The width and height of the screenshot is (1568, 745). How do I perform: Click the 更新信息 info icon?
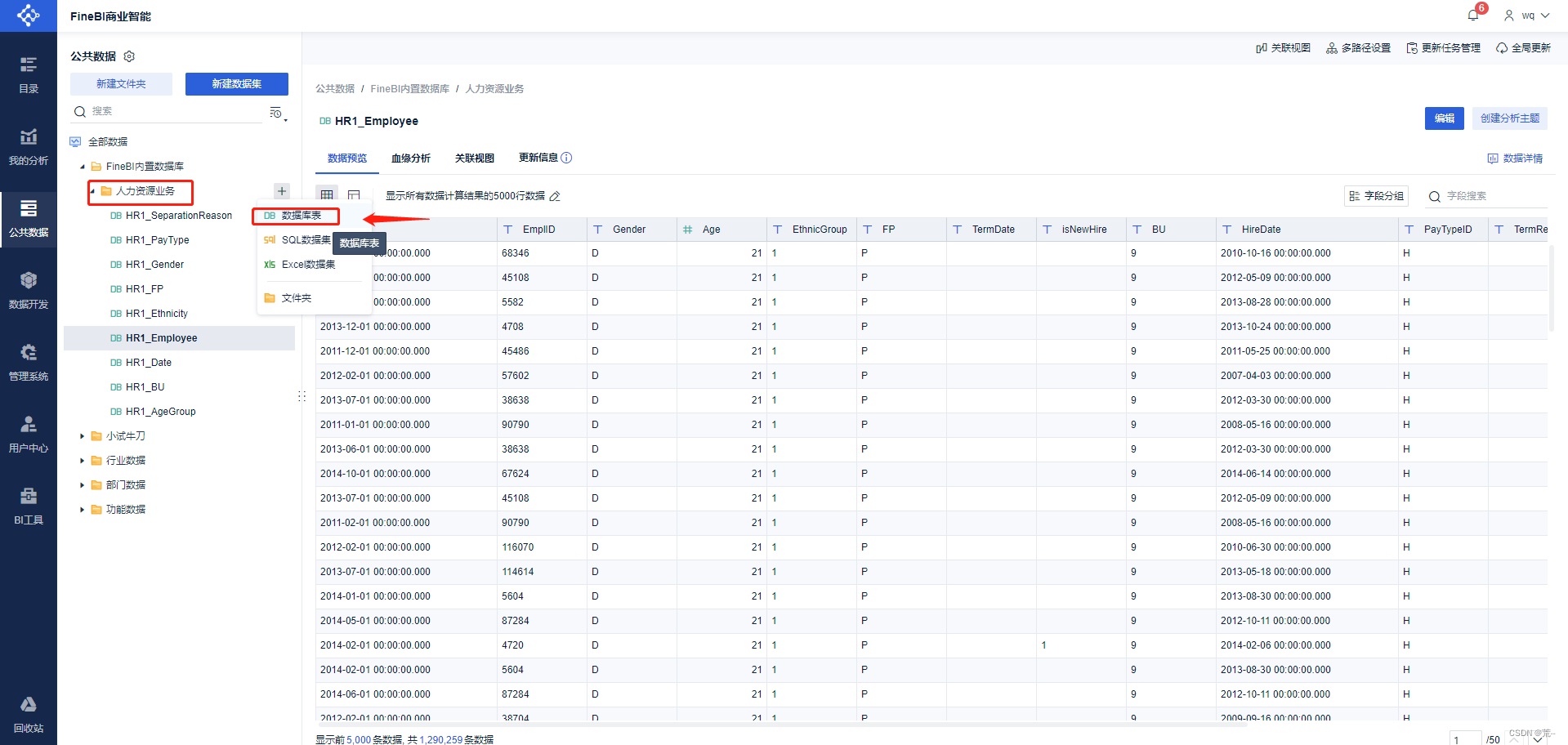[x=566, y=158]
